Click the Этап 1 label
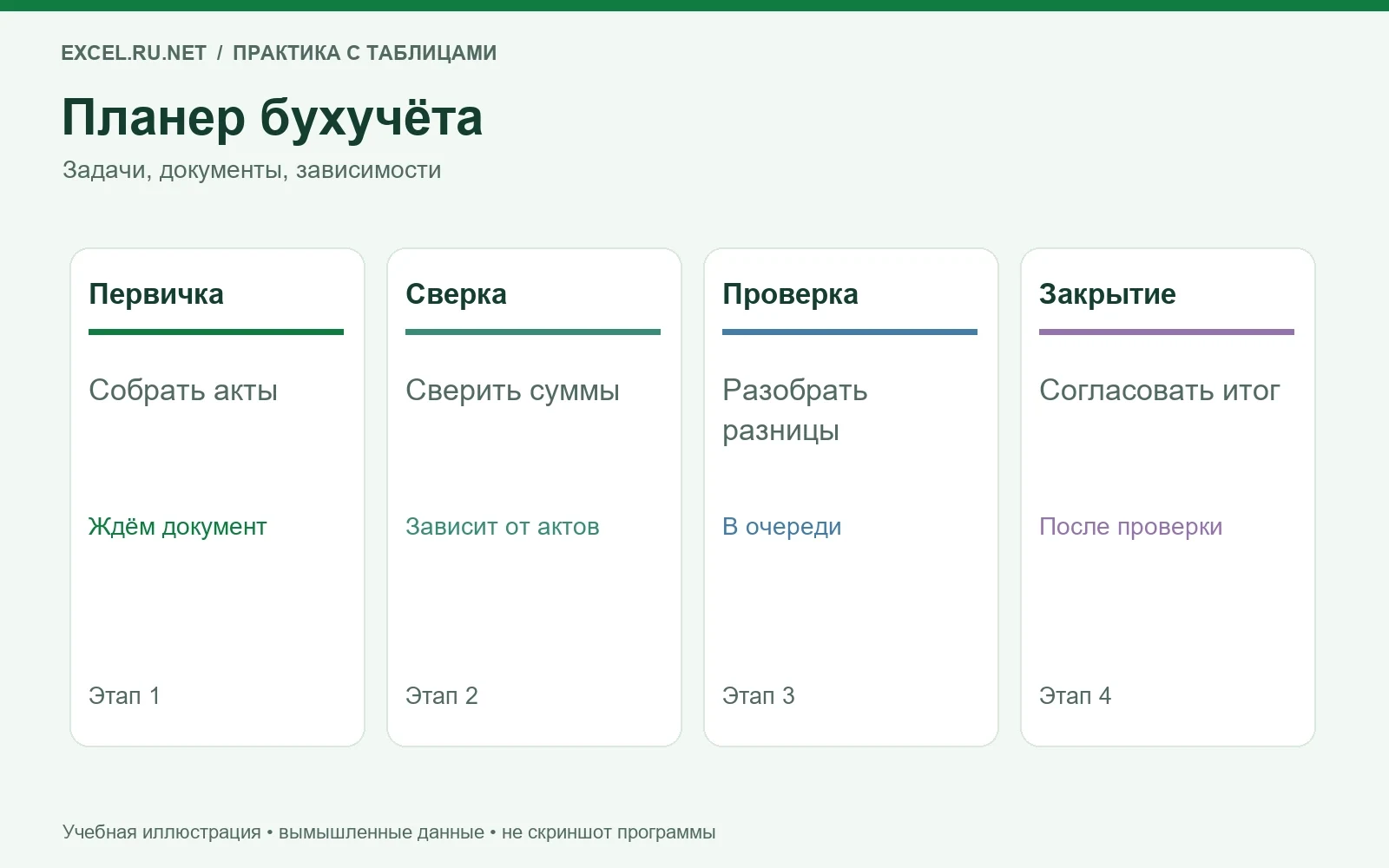 pyautogui.click(x=124, y=696)
